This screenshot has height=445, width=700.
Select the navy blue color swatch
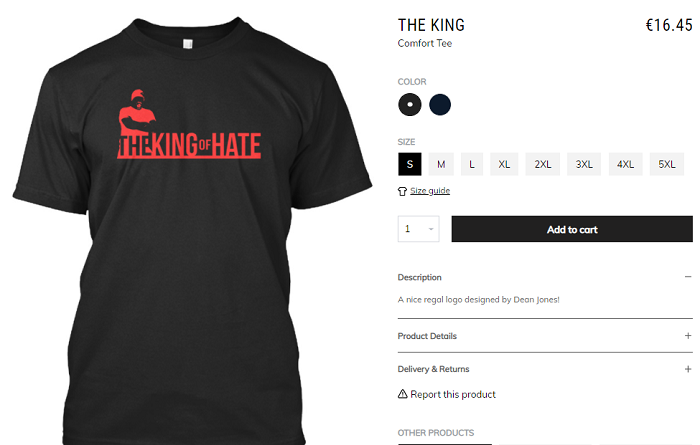coord(440,104)
